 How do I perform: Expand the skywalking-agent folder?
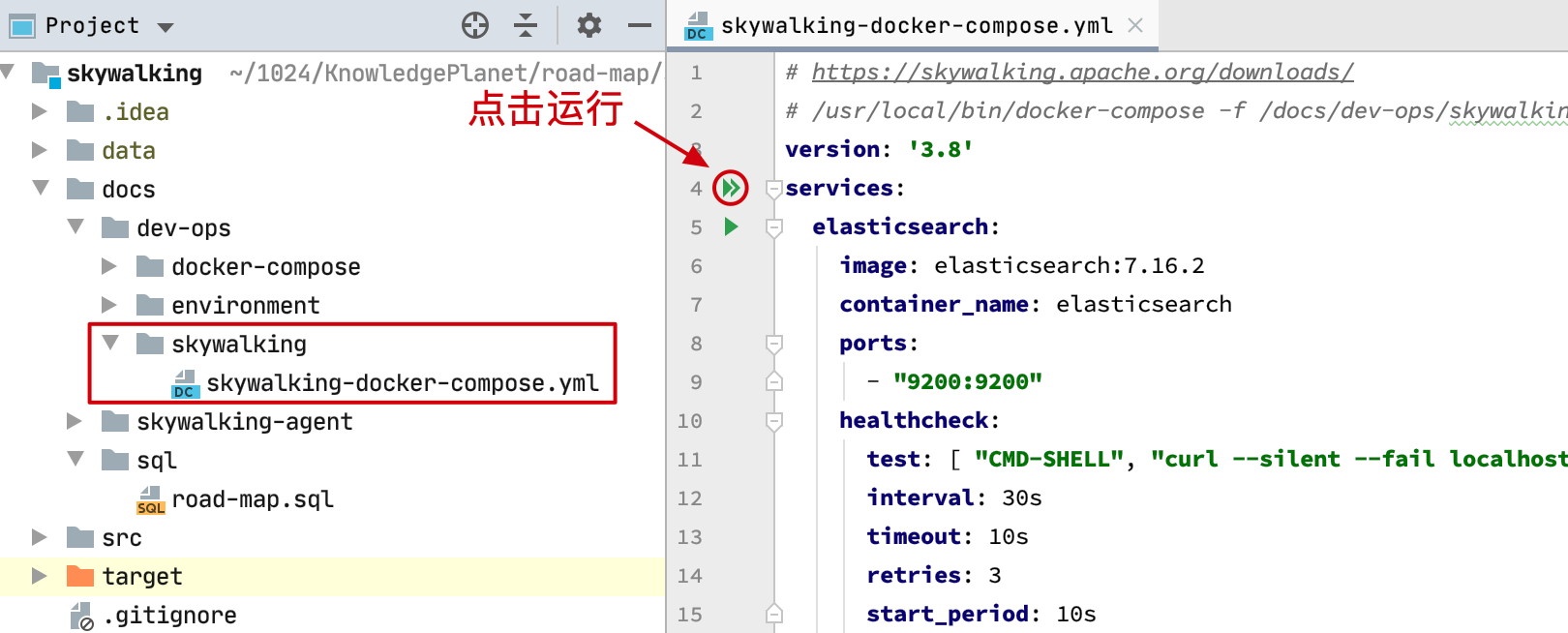(75, 421)
